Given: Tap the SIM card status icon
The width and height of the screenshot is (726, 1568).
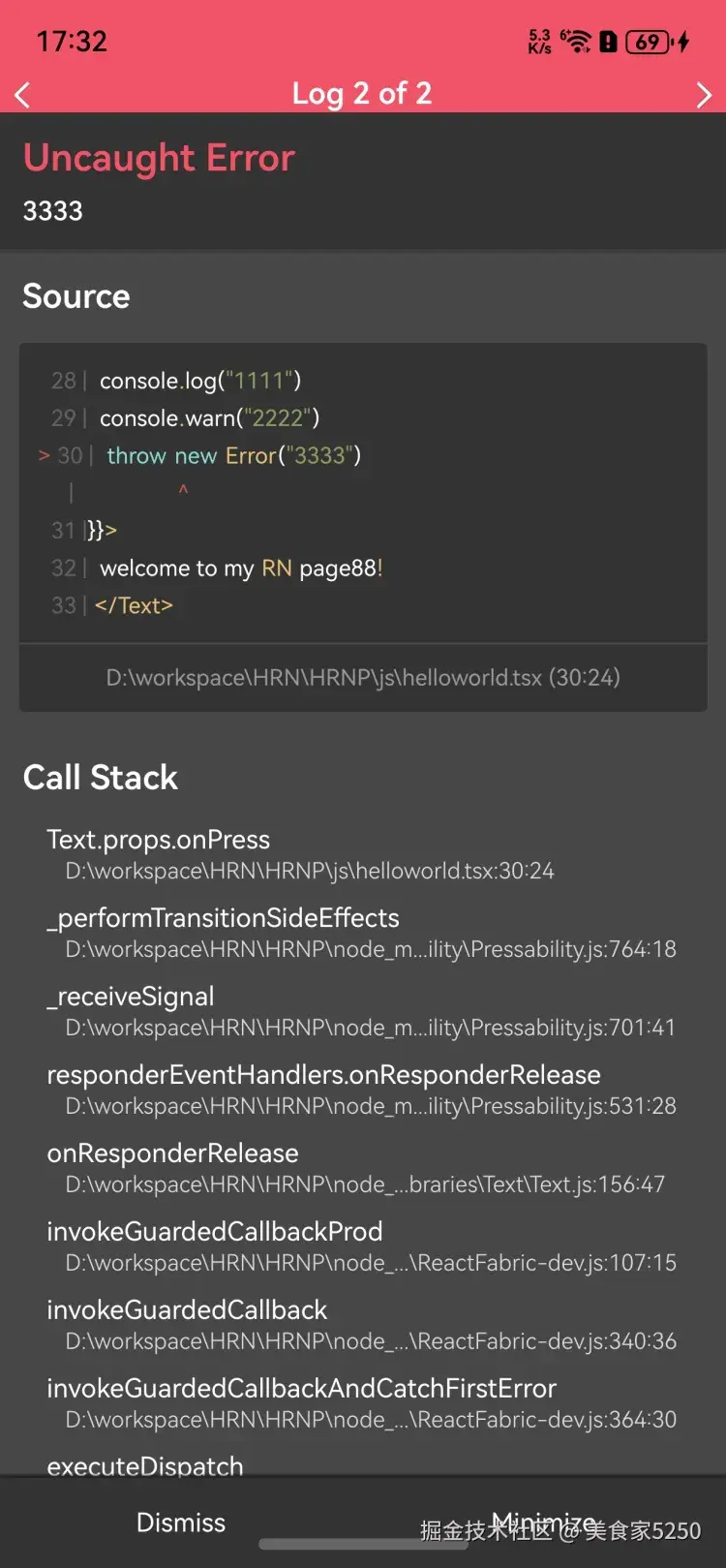Looking at the screenshot, I should tap(608, 42).
